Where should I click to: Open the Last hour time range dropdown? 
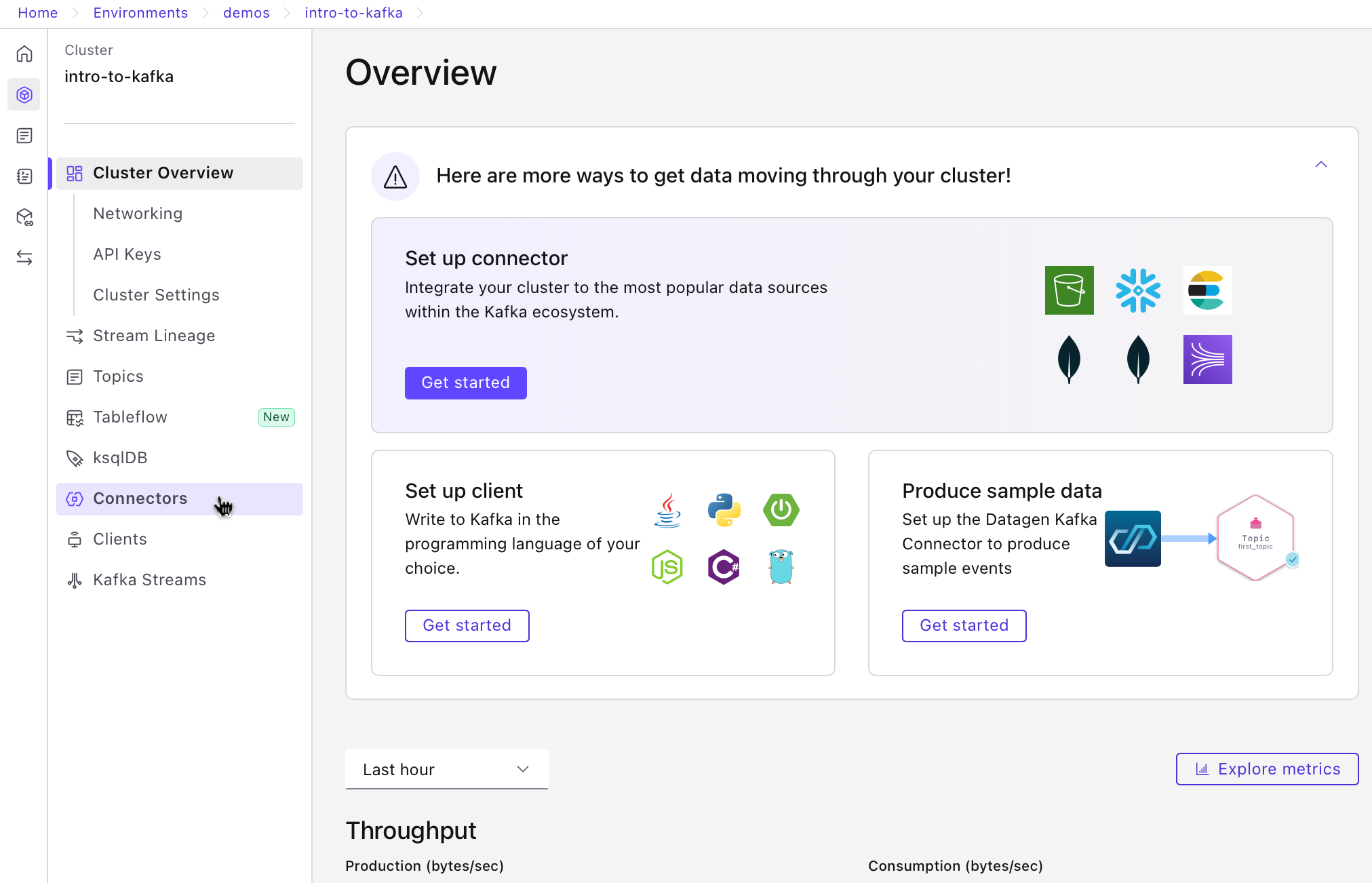click(x=446, y=769)
